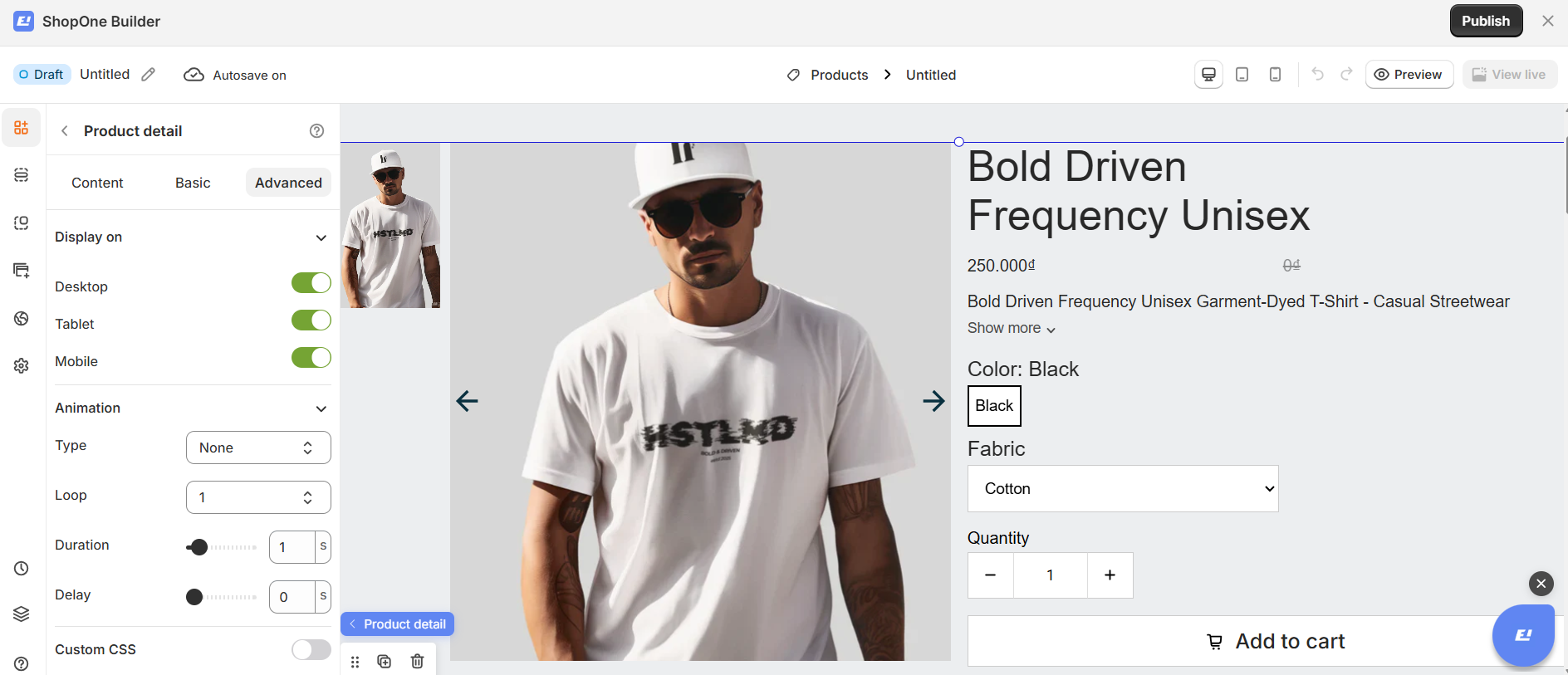Open the pages list sidebar icon
The image size is (1568, 675).
click(x=22, y=271)
